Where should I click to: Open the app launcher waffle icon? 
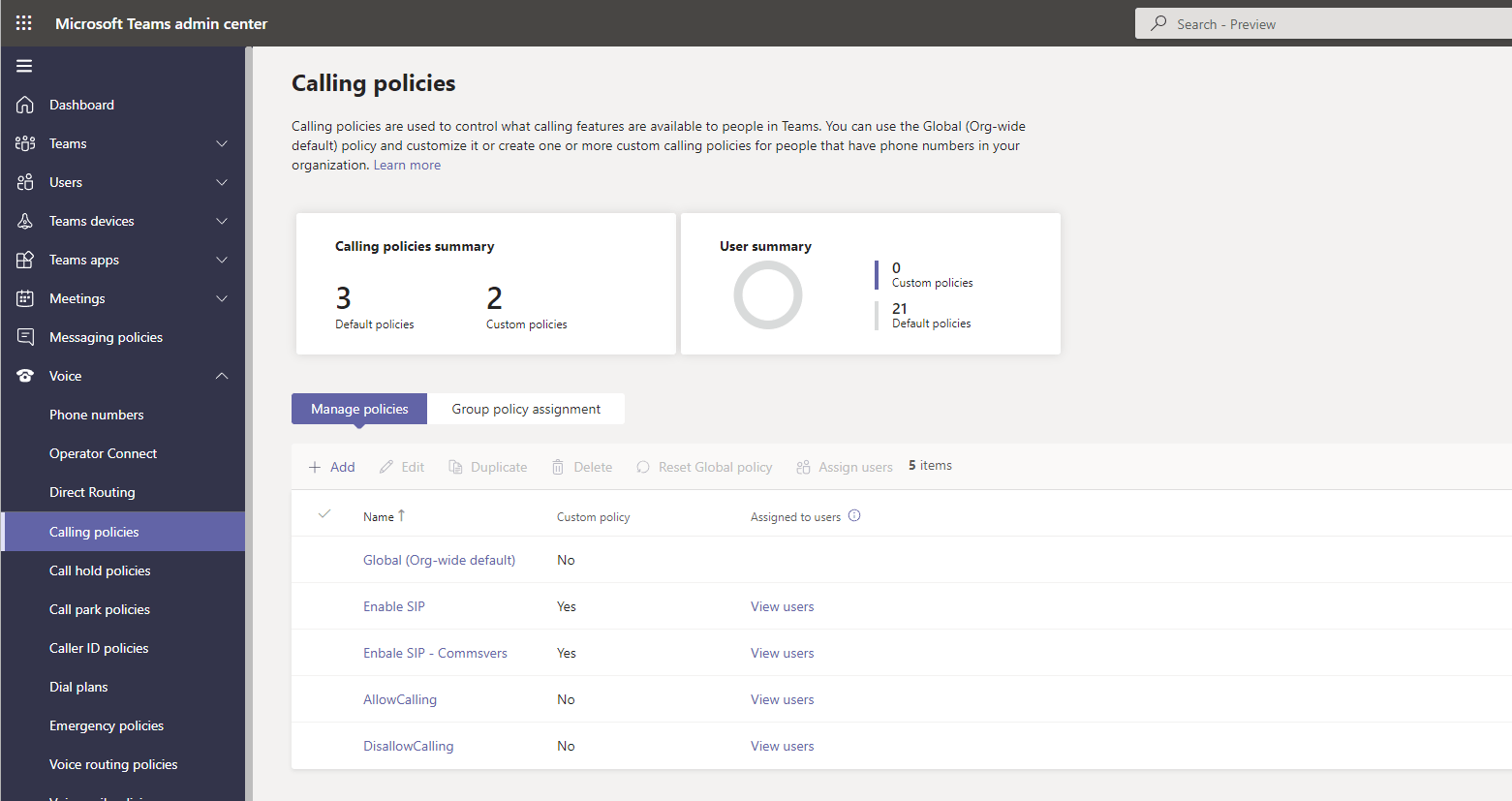(23, 22)
